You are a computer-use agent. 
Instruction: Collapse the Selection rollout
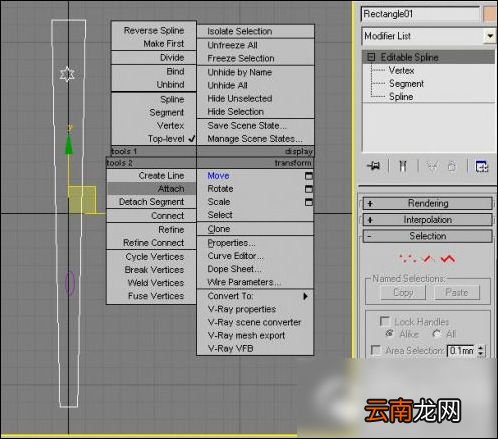click(428, 236)
